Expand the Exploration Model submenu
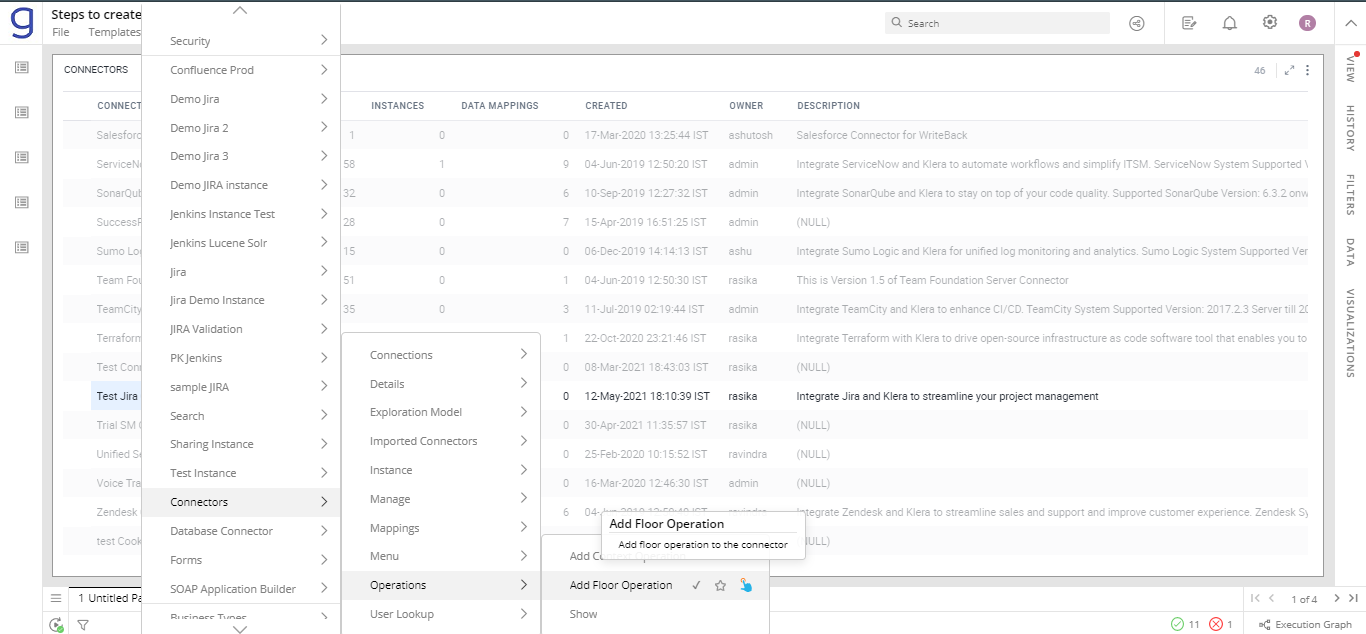 pos(524,412)
